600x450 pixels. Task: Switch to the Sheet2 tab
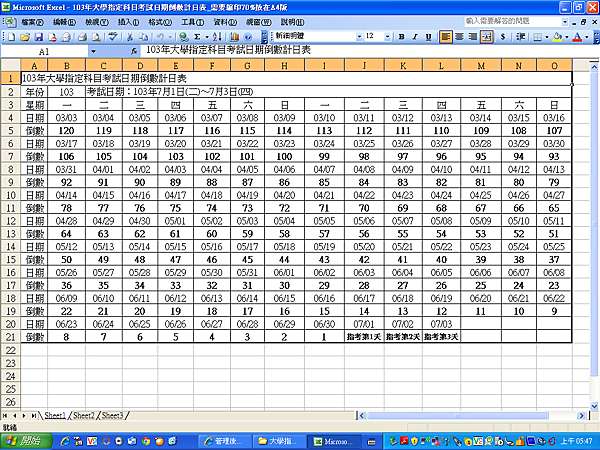(x=84, y=415)
